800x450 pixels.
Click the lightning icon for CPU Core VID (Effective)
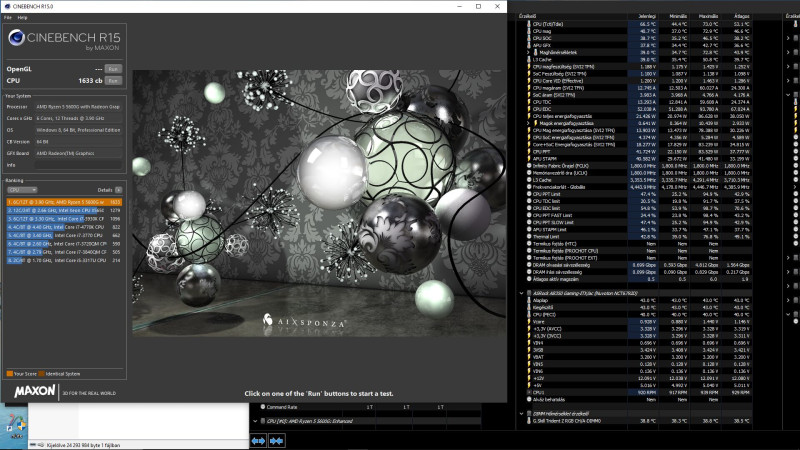click(529, 81)
